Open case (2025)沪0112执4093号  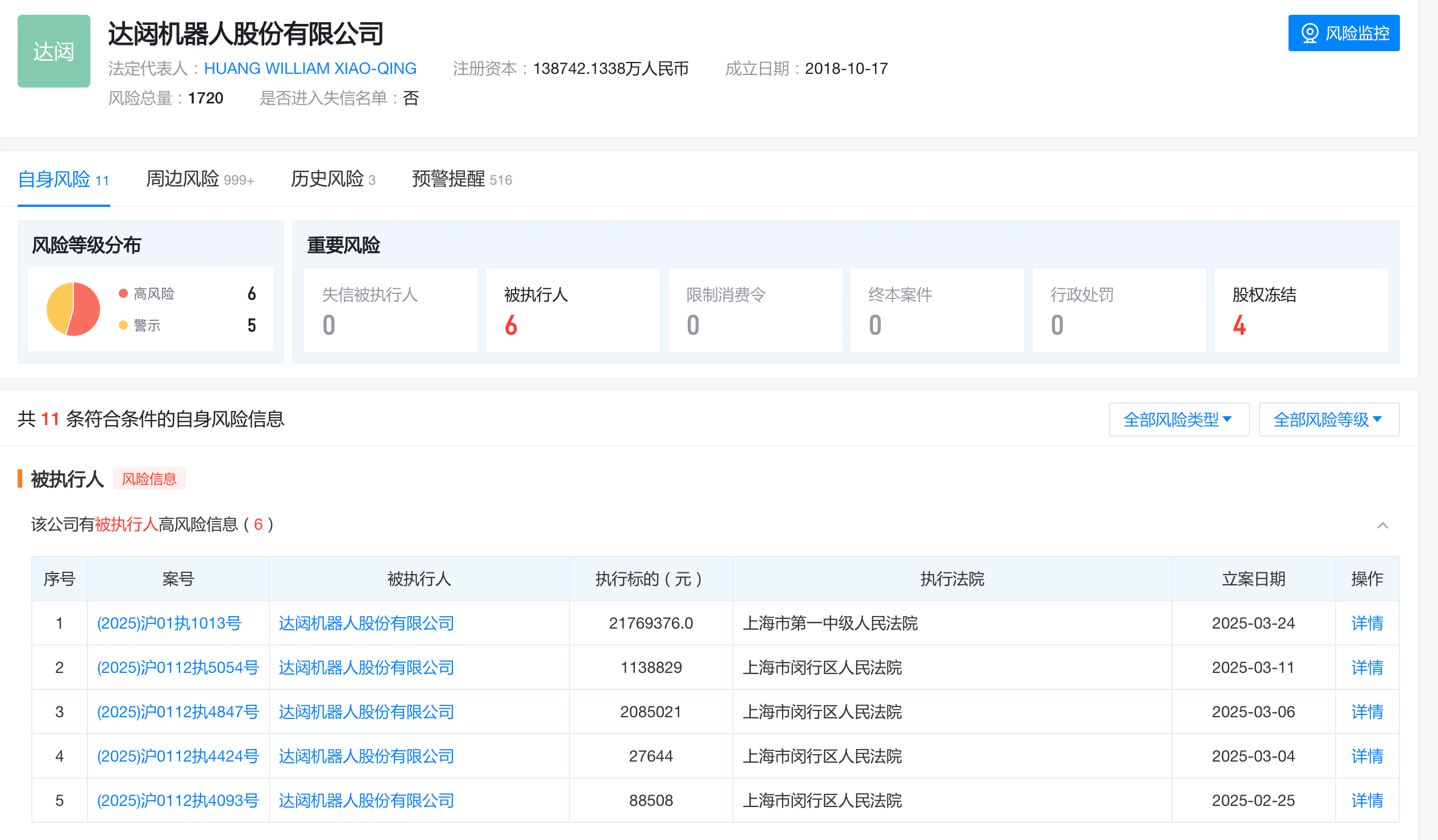pyautogui.click(x=177, y=801)
